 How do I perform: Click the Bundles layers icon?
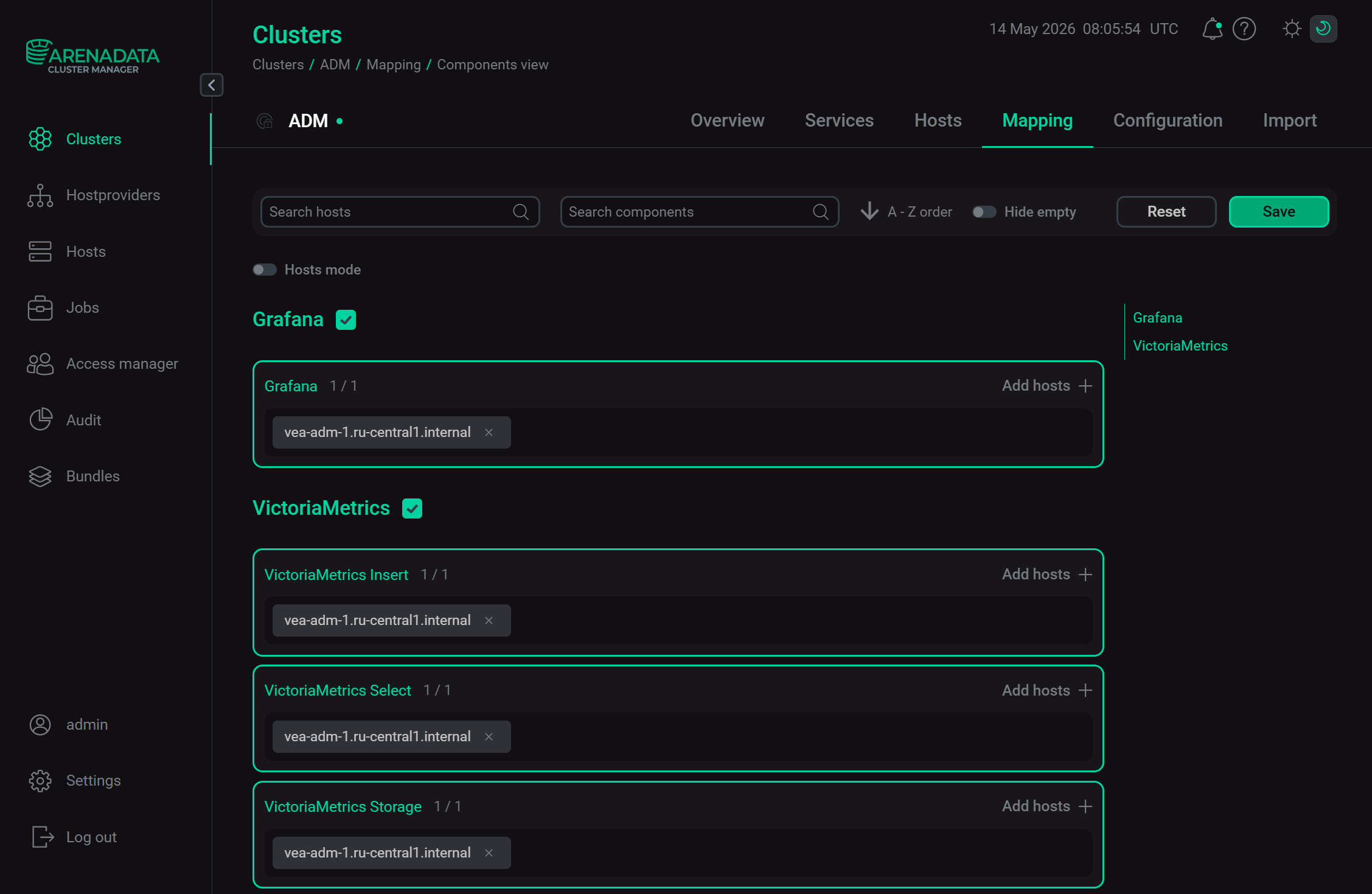(x=40, y=477)
